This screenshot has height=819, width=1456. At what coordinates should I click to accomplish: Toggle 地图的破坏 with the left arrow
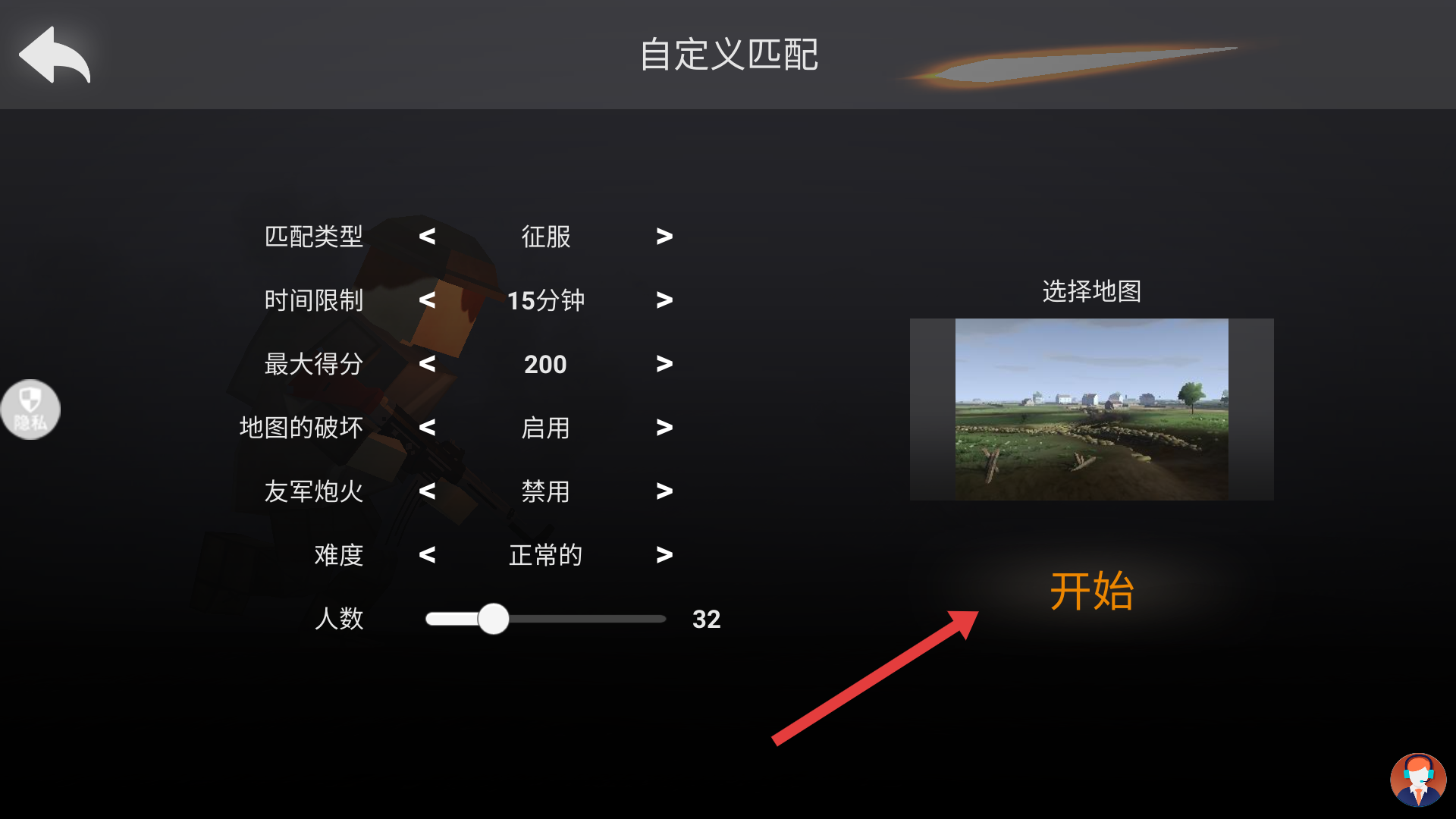pos(427,428)
